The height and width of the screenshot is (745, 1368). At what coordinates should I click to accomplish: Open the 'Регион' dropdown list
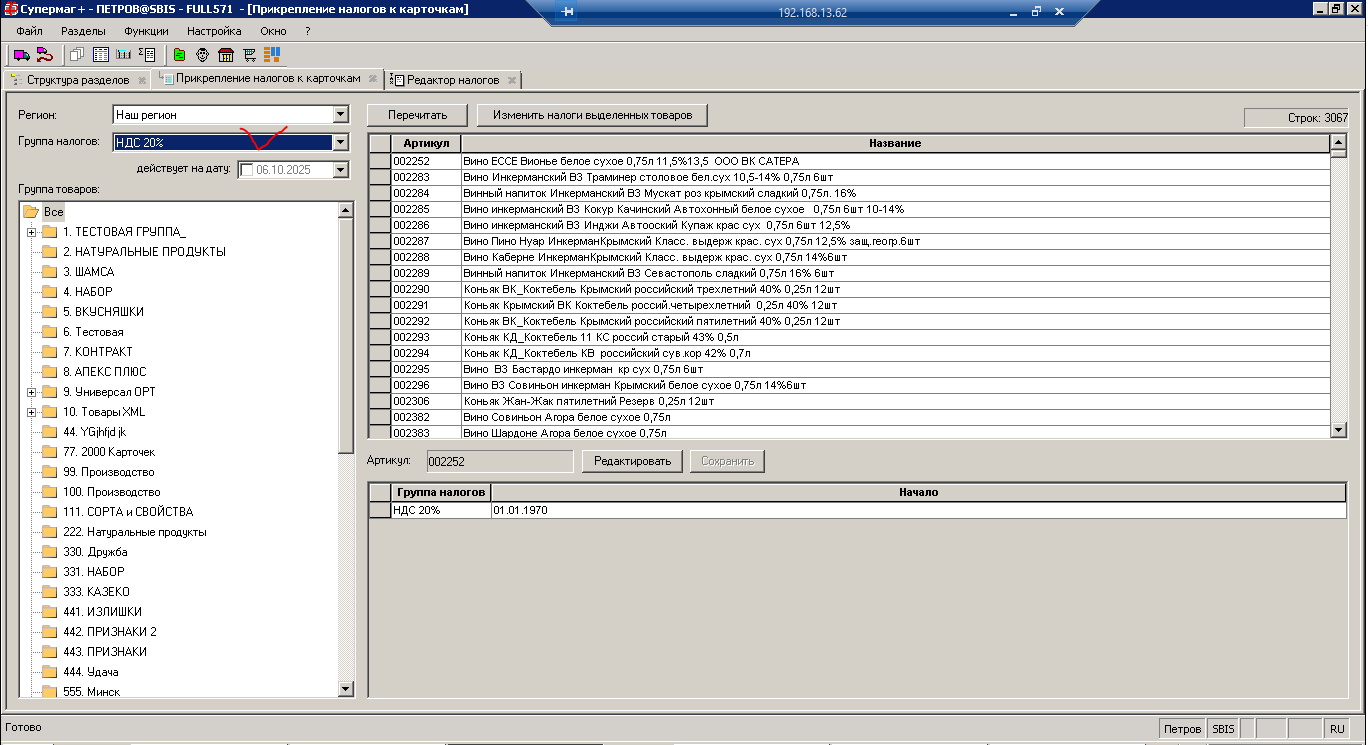point(340,115)
